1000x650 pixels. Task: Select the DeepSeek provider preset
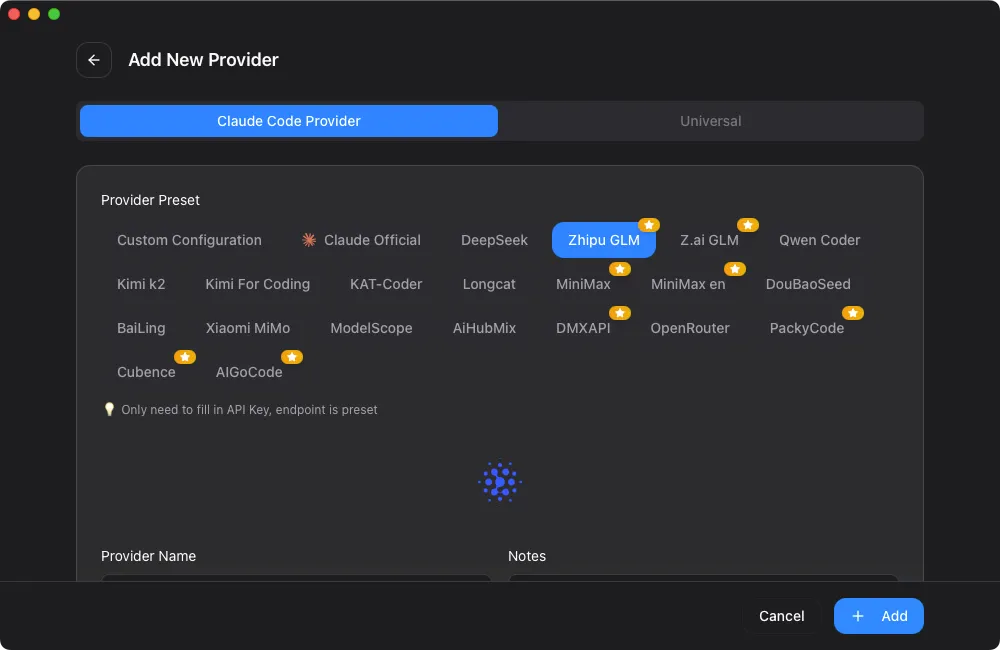coord(494,240)
